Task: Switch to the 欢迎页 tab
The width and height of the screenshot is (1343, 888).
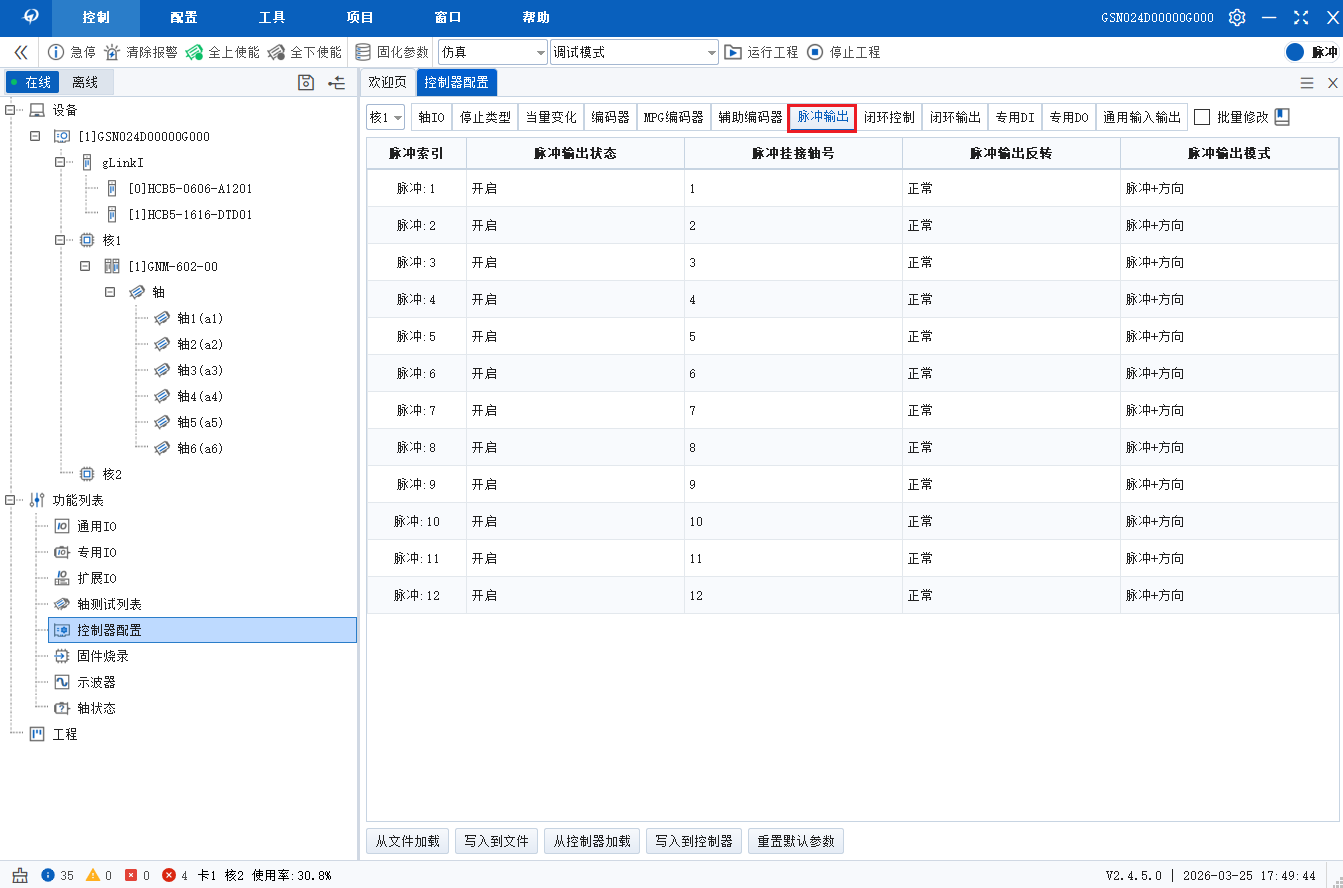Action: point(387,83)
